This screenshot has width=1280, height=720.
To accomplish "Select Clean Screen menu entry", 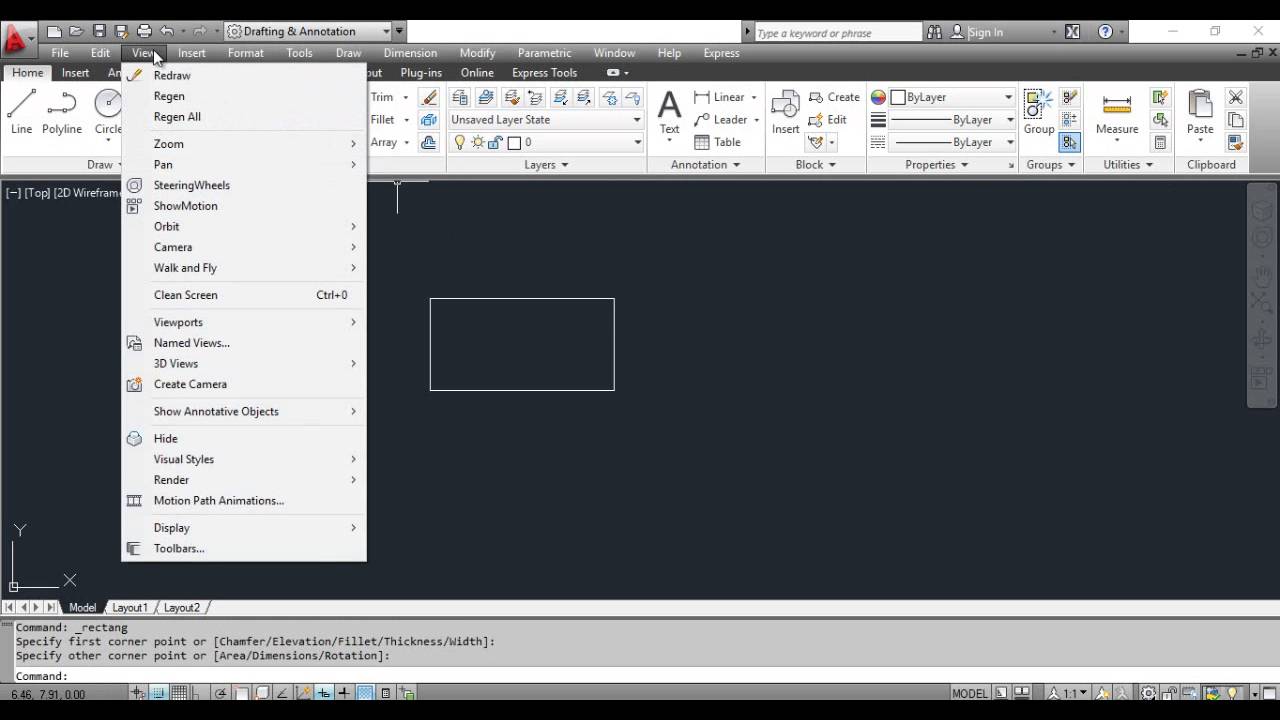I will point(244,295).
